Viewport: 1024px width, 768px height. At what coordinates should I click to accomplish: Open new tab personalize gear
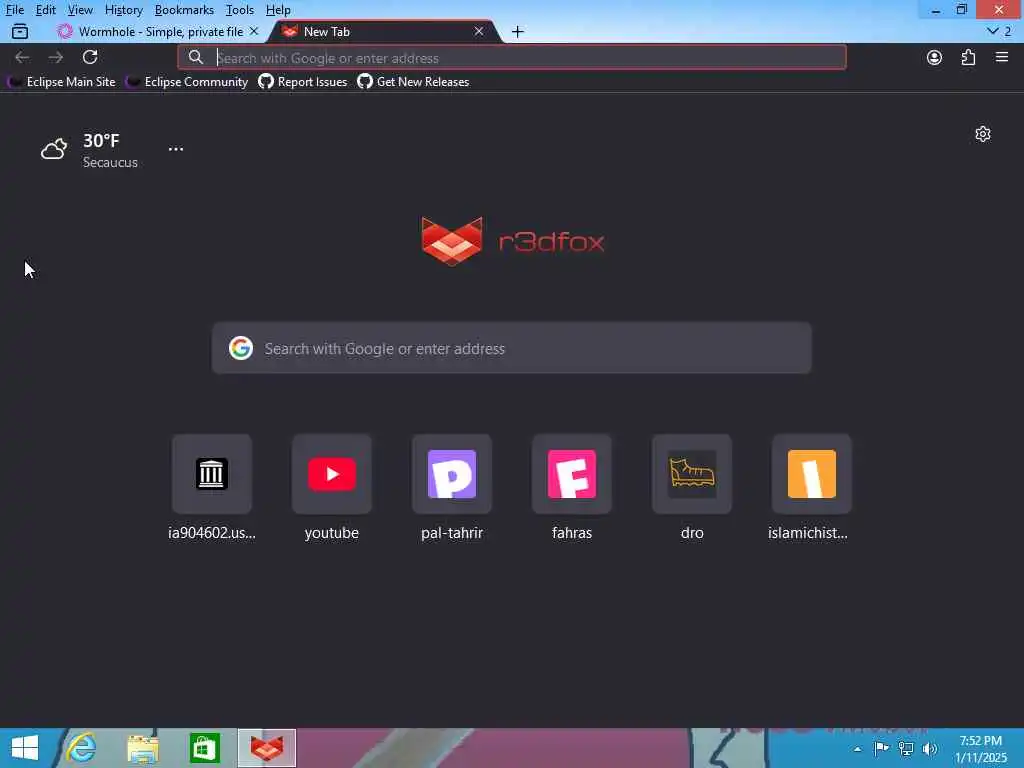pos(982,134)
